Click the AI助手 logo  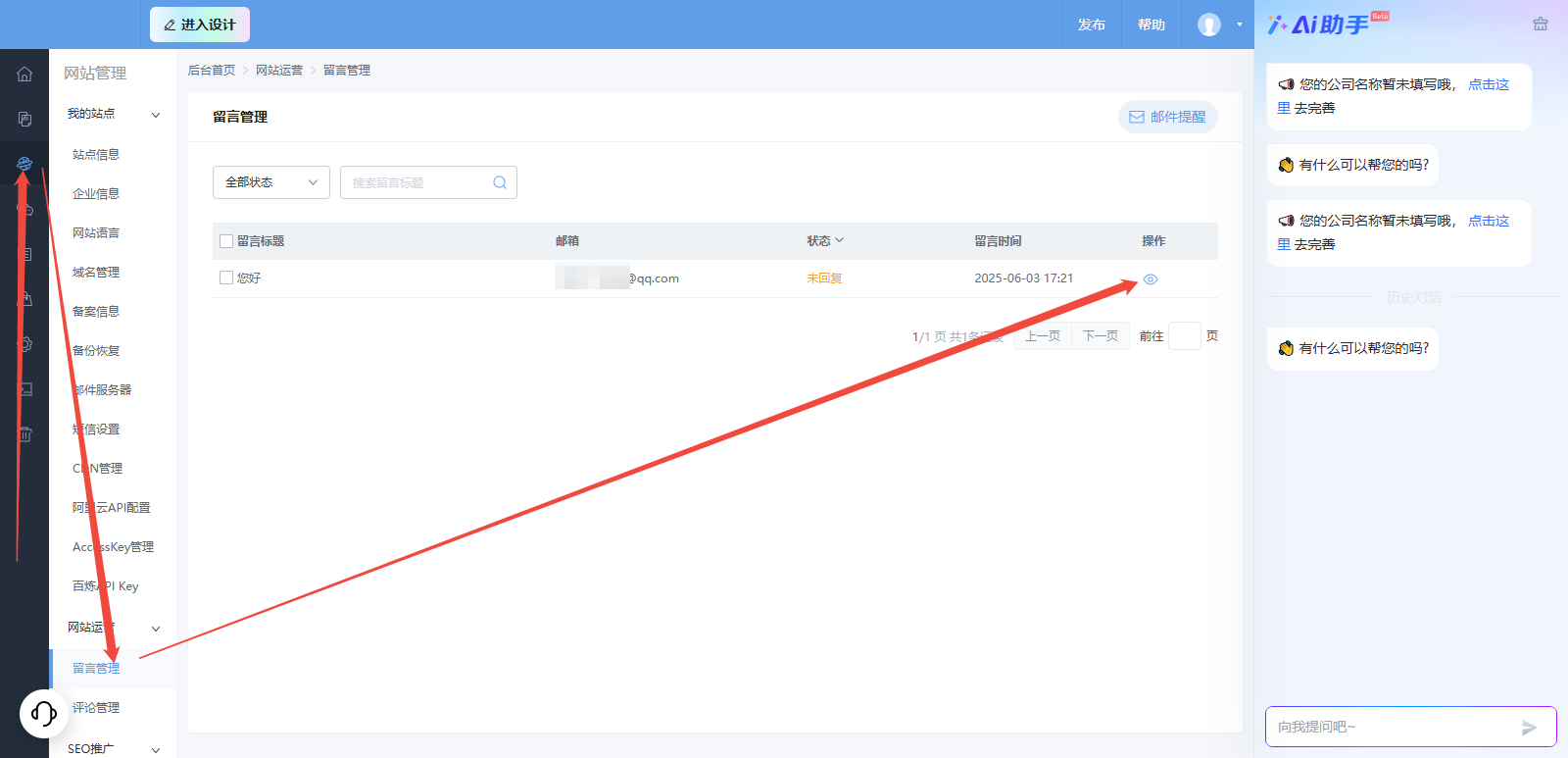(1328, 25)
